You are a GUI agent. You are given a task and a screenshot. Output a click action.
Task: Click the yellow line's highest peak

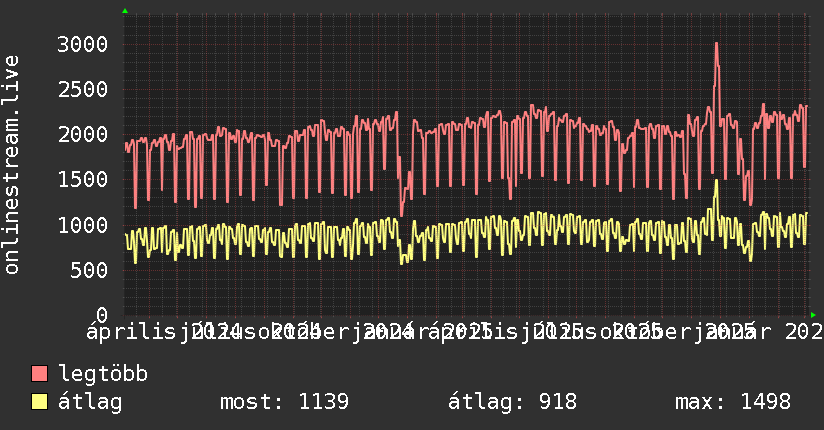[716, 181]
